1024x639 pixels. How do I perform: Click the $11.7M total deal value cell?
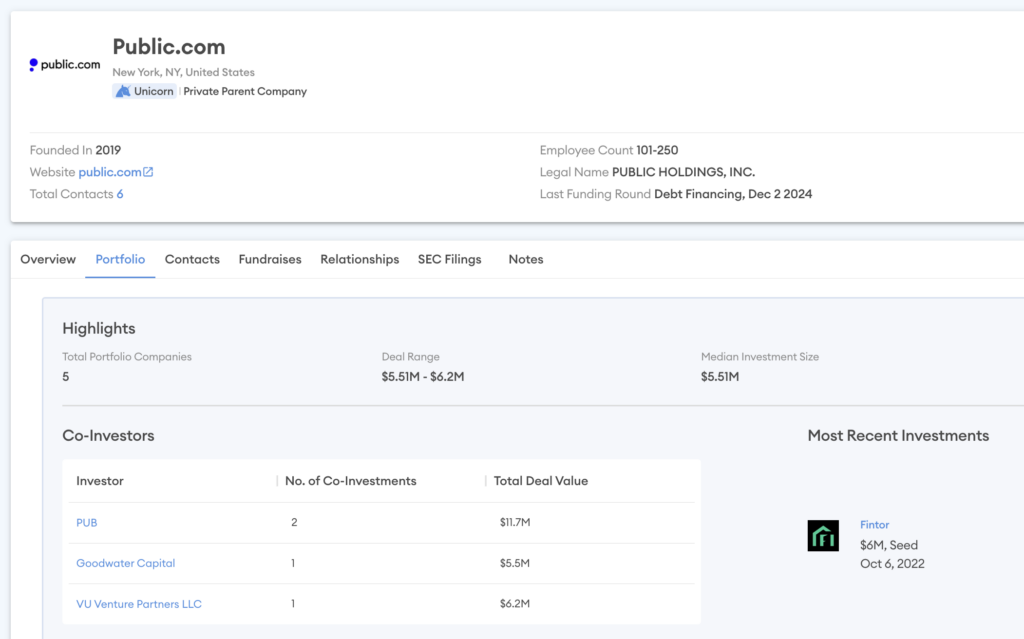pos(515,523)
